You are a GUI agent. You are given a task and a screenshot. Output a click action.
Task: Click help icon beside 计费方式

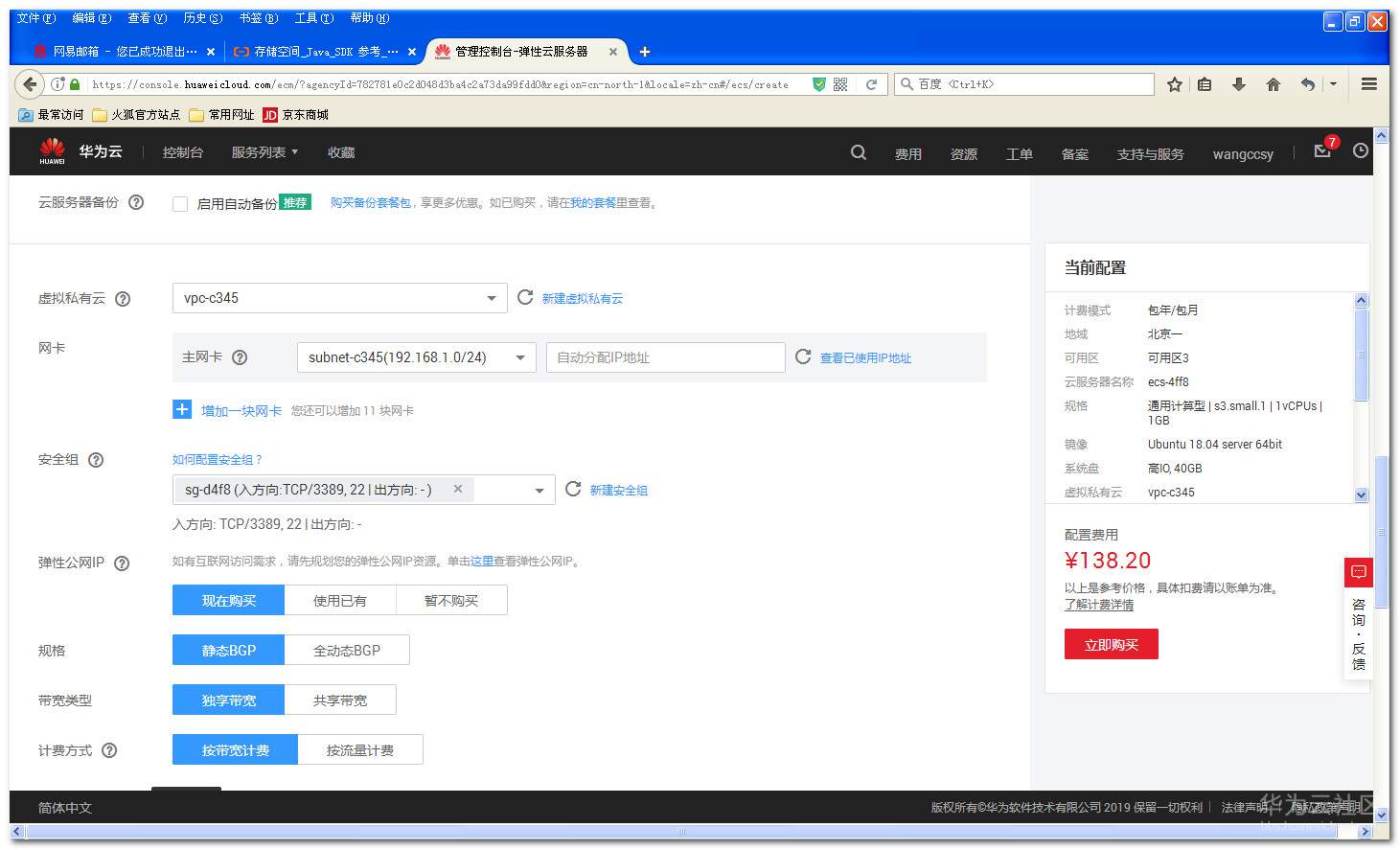click(x=109, y=750)
